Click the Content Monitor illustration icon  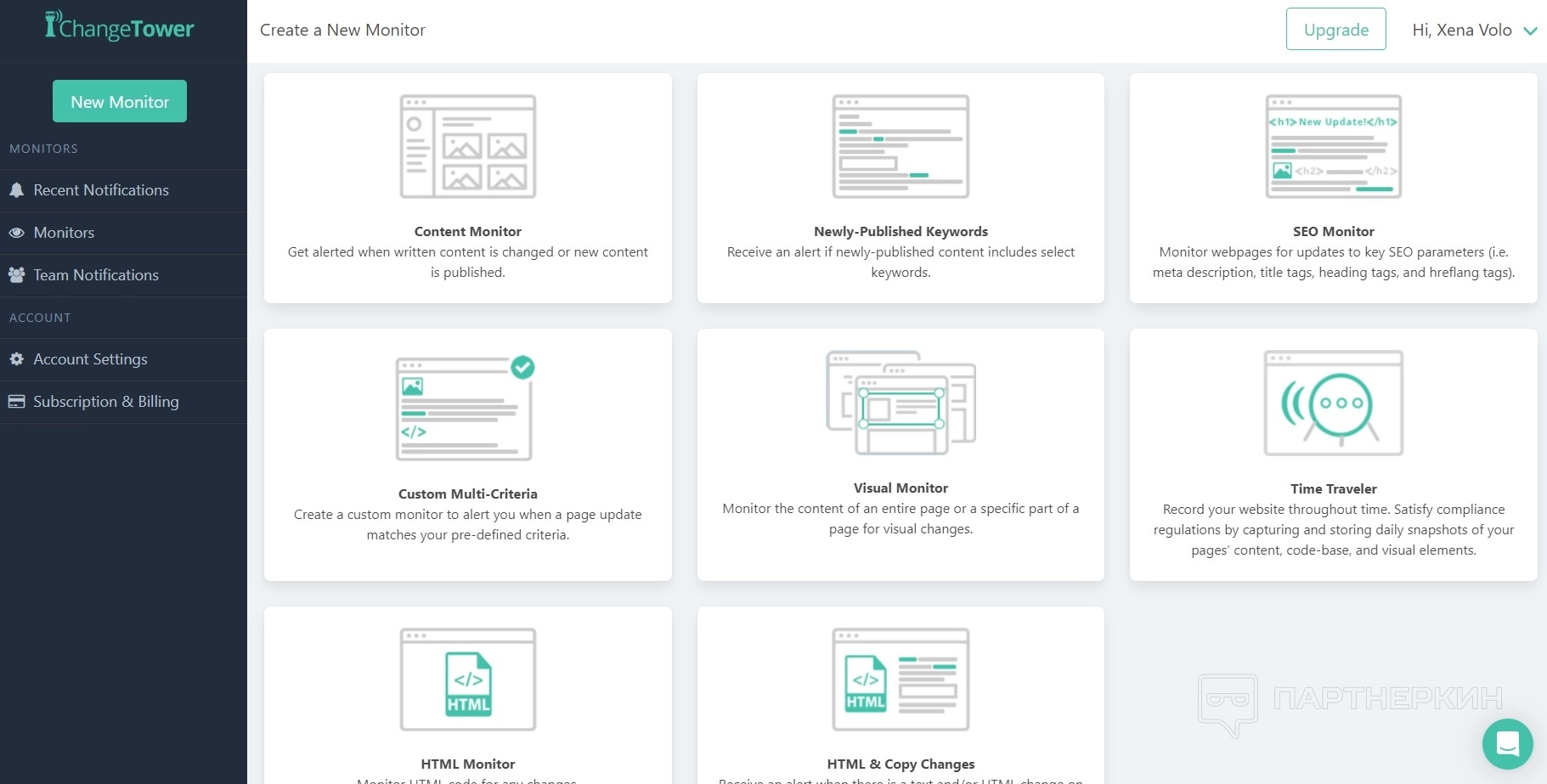[x=467, y=146]
